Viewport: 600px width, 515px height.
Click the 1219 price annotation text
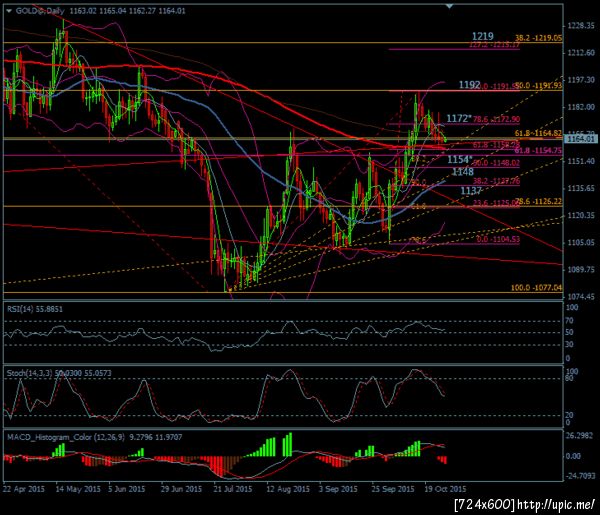click(482, 36)
